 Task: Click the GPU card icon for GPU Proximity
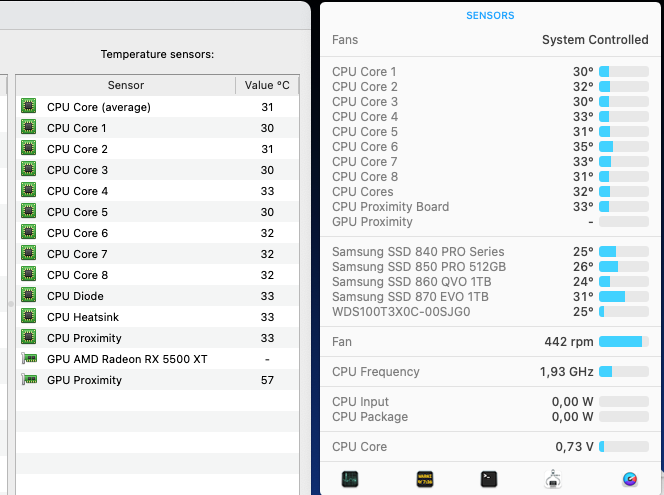coord(29,380)
